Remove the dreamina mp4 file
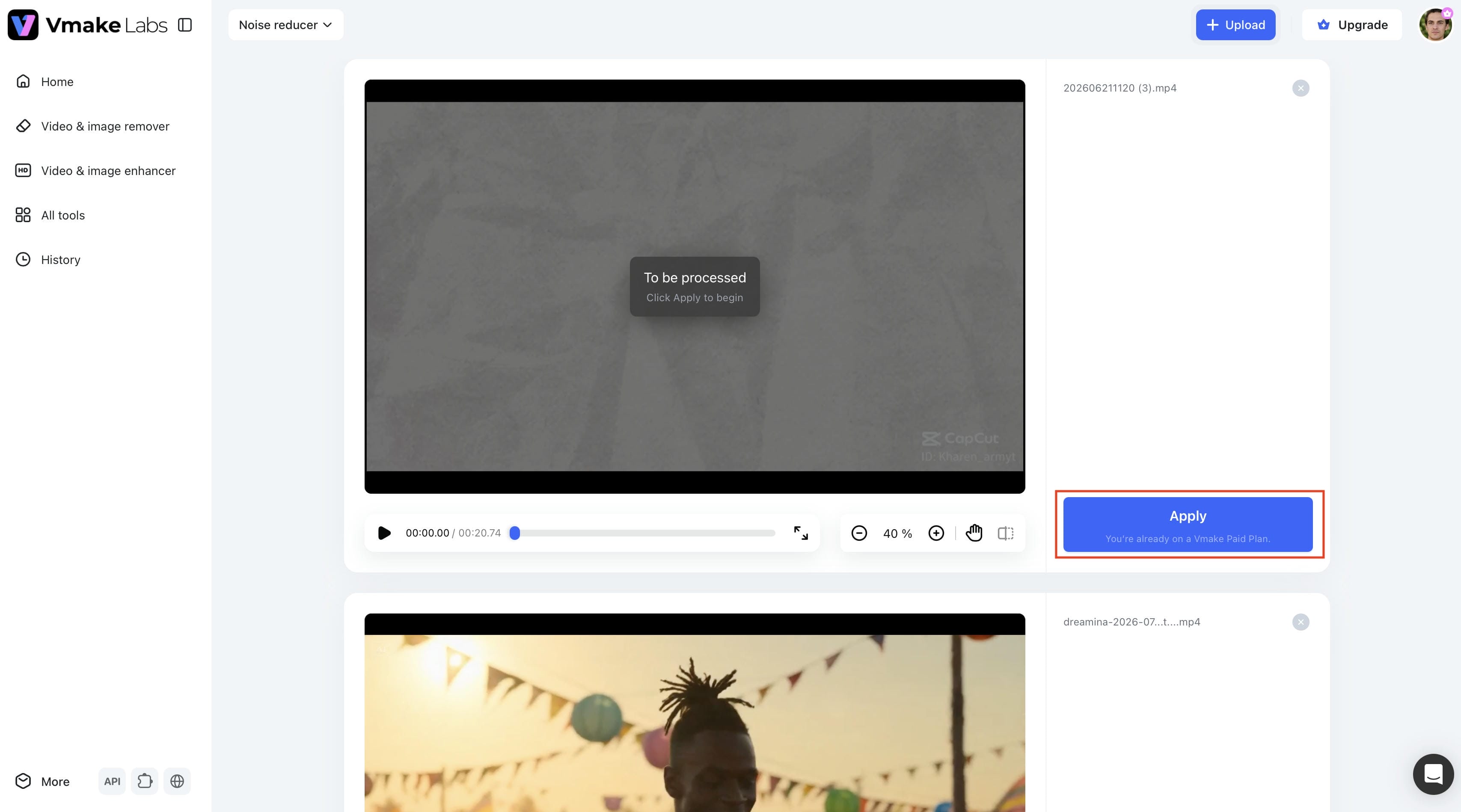The image size is (1461, 812). click(1301, 622)
